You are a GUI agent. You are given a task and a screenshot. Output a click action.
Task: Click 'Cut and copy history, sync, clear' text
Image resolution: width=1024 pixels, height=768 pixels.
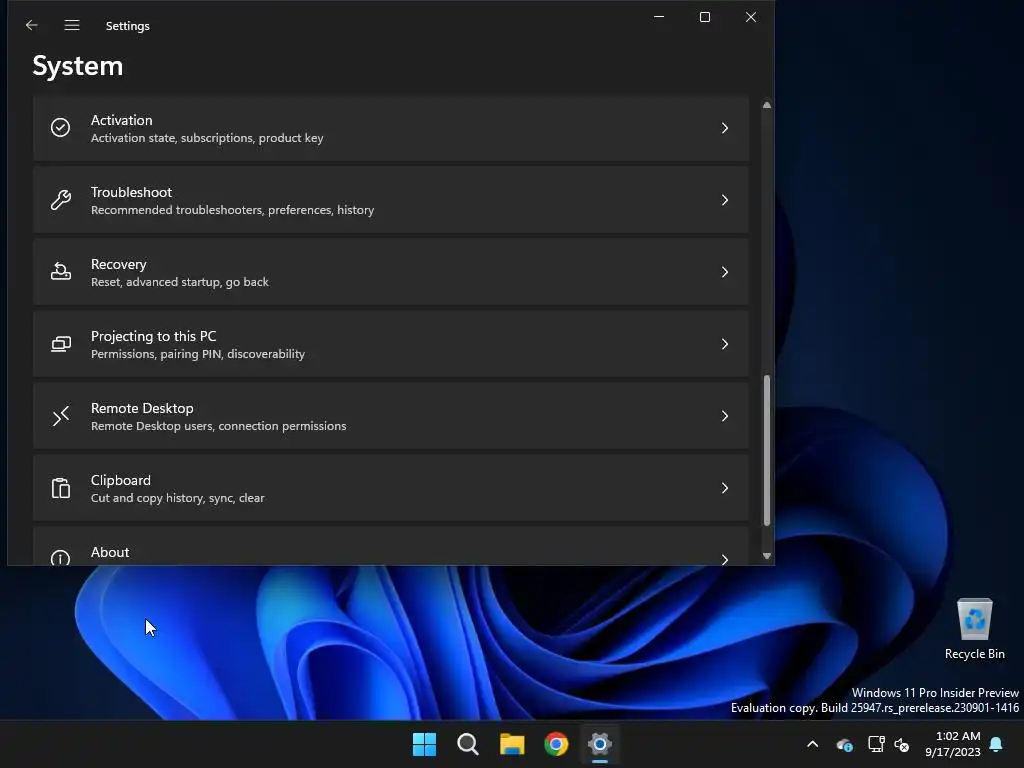point(178,498)
